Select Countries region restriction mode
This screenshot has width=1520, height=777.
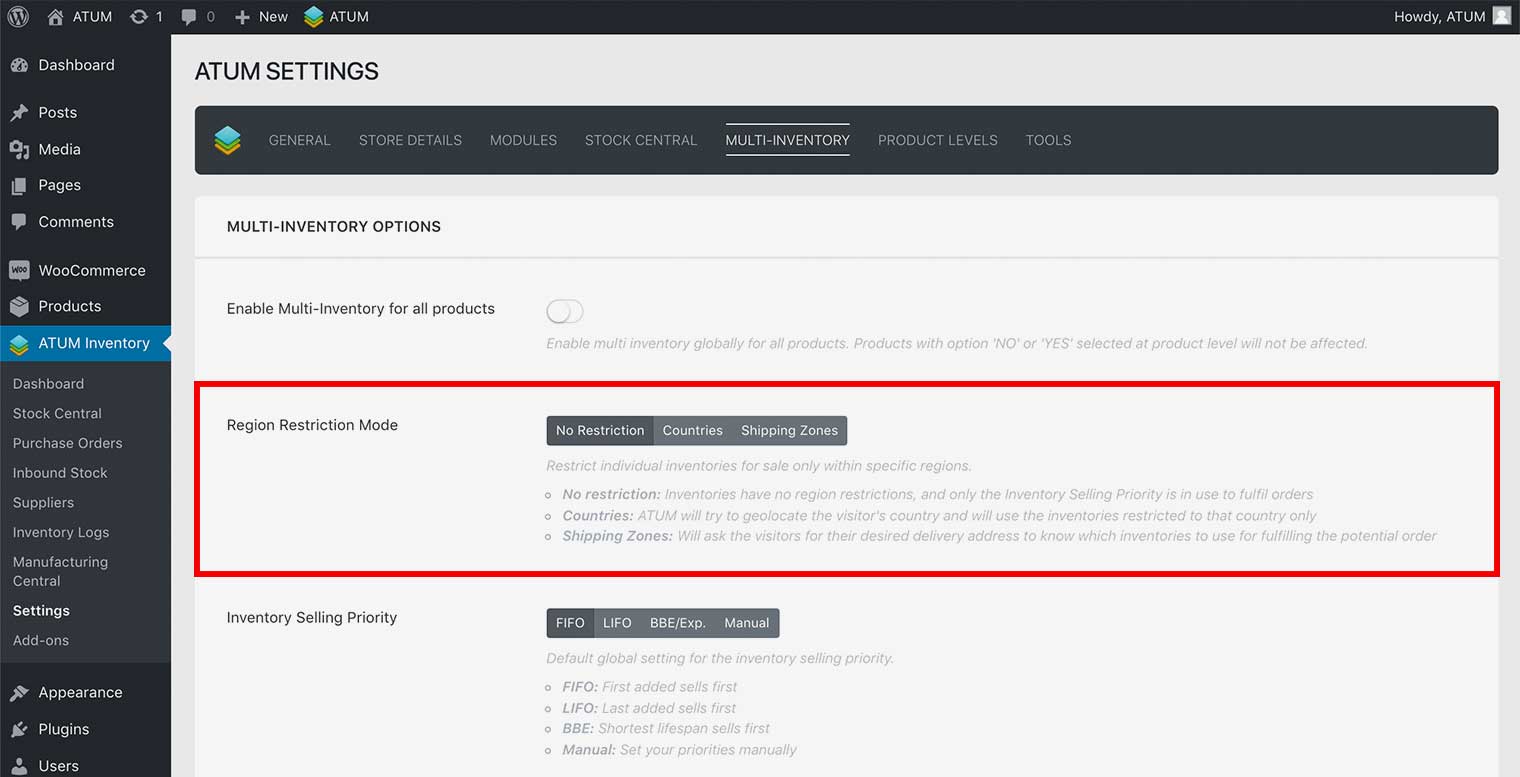pyautogui.click(x=692, y=431)
